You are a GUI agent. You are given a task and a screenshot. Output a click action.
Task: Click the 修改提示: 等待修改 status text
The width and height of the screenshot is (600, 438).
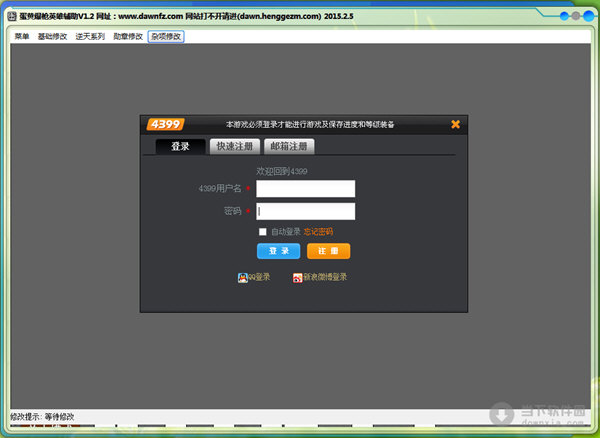[42, 417]
